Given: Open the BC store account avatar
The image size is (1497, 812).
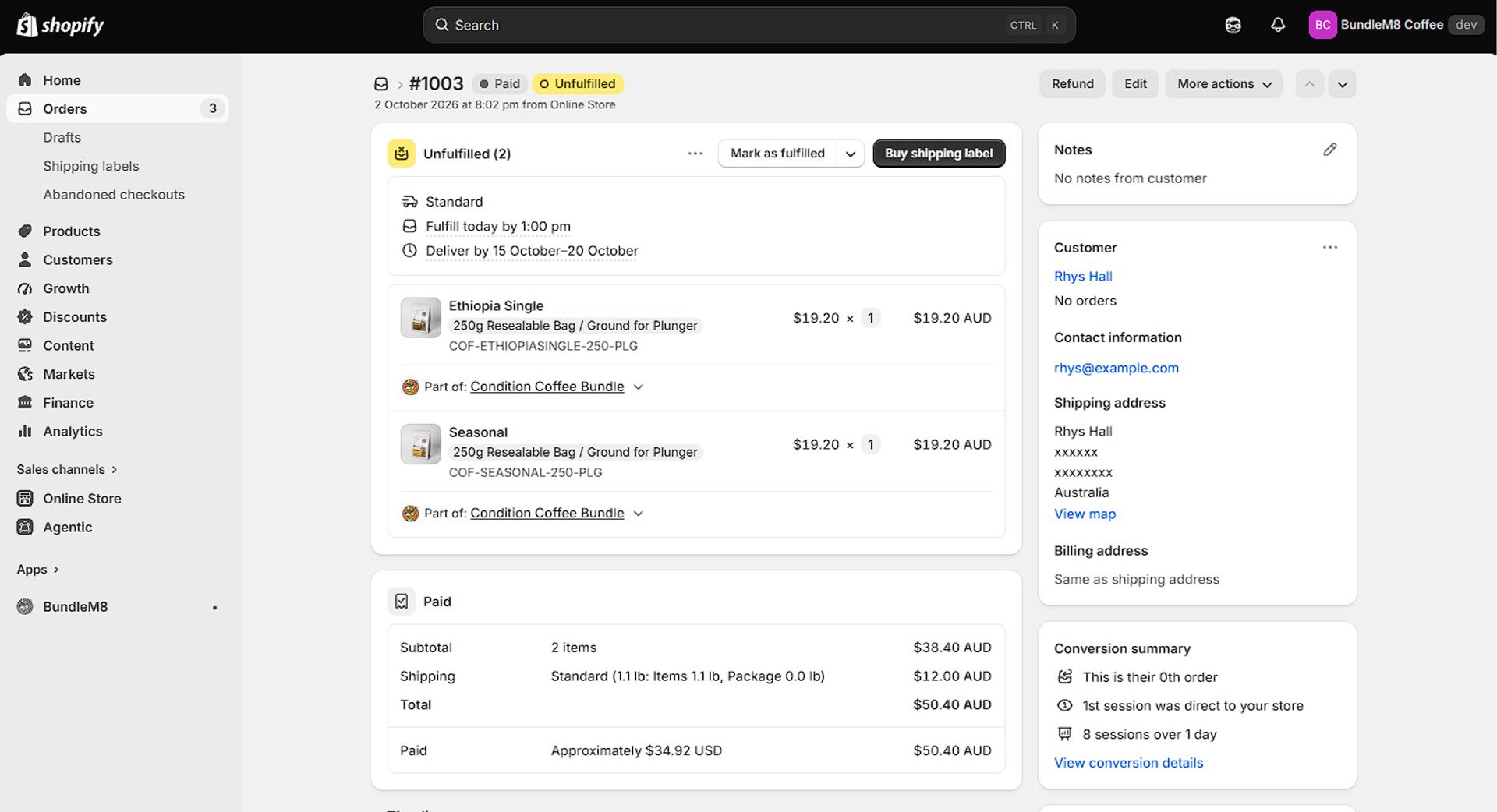Looking at the screenshot, I should [1322, 25].
